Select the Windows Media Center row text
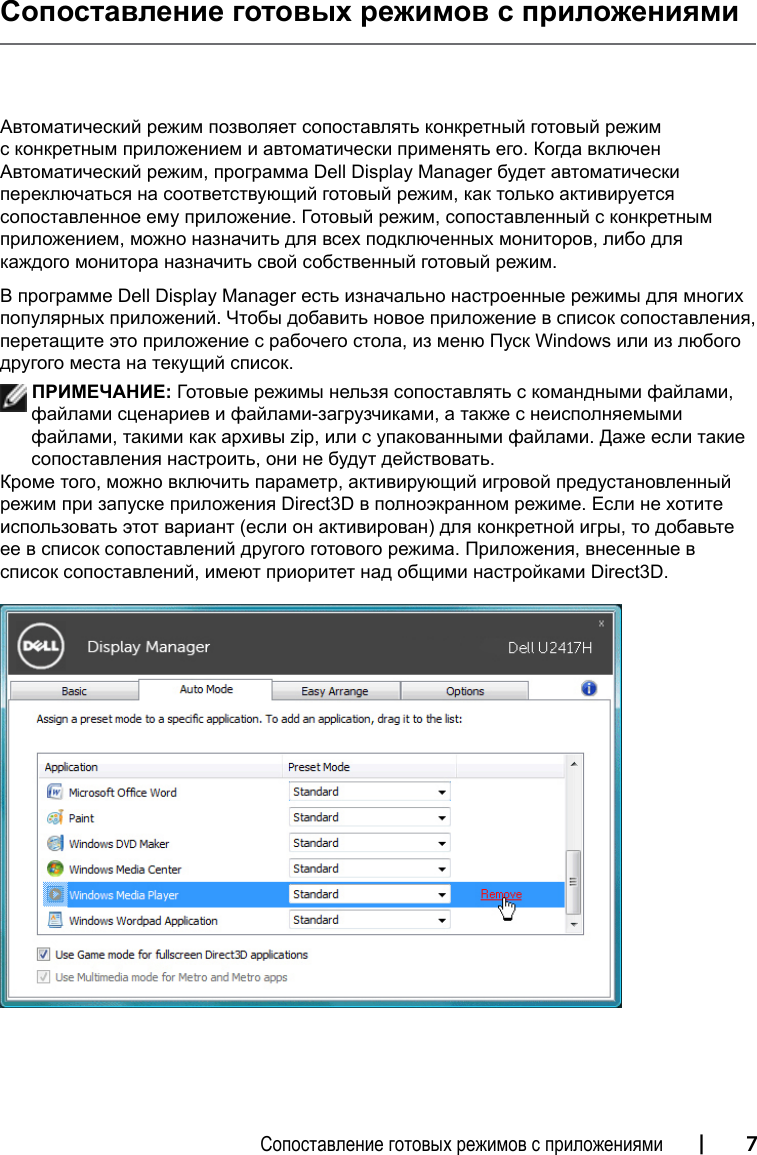 point(124,870)
